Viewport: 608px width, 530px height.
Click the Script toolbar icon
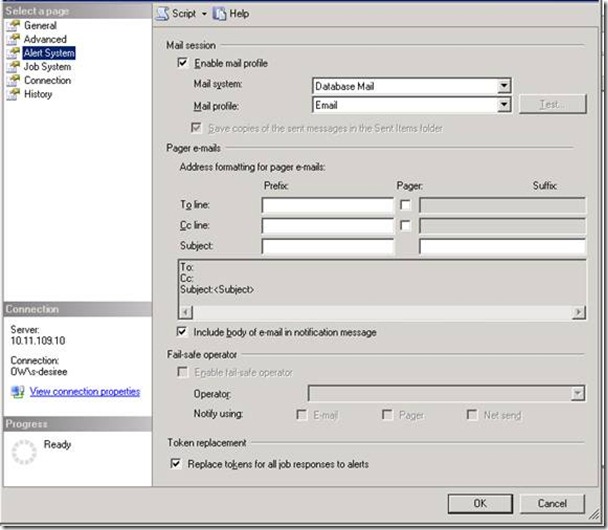(162, 14)
